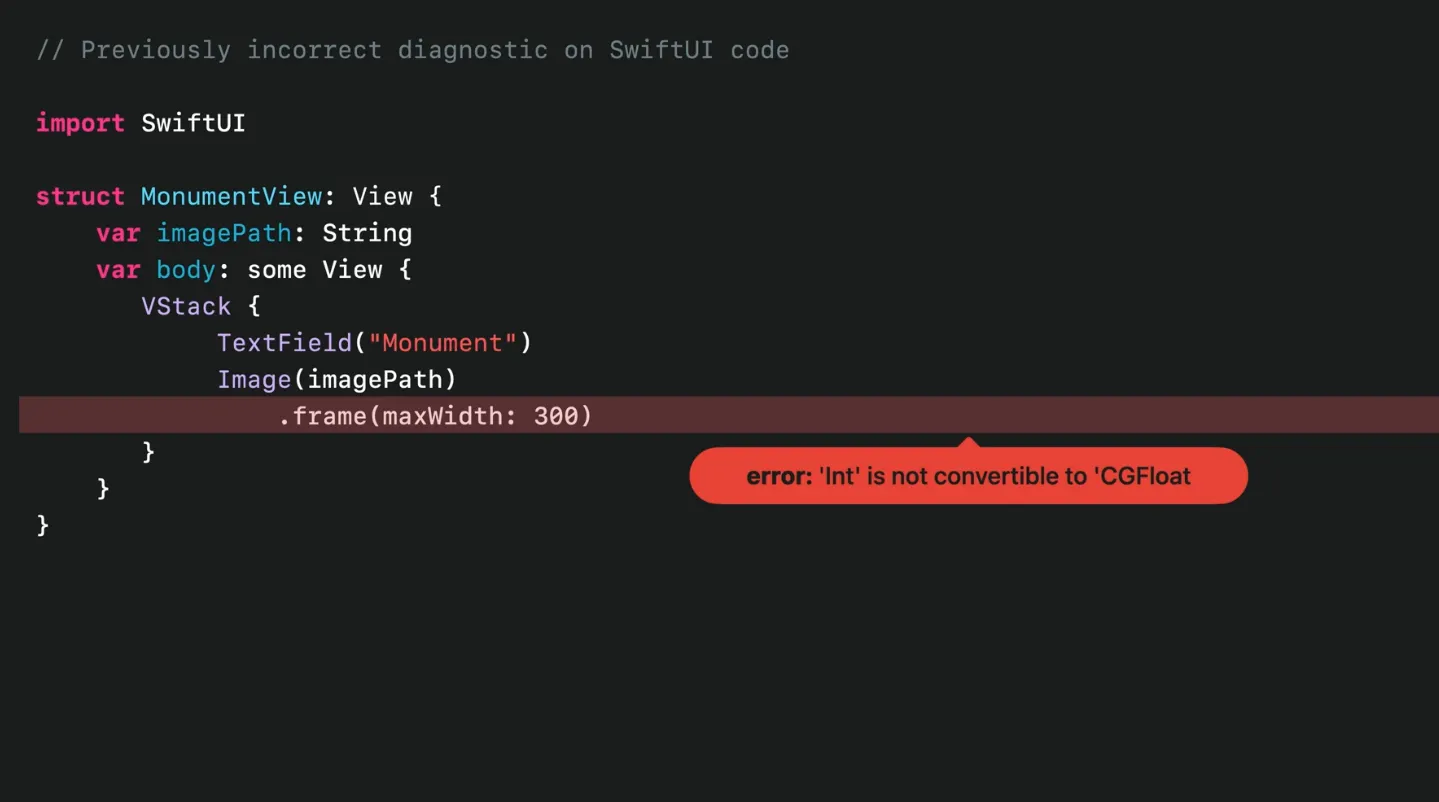Image resolution: width=1439 pixels, height=802 pixels.
Task: Click the top comment line text
Action: (x=412, y=50)
